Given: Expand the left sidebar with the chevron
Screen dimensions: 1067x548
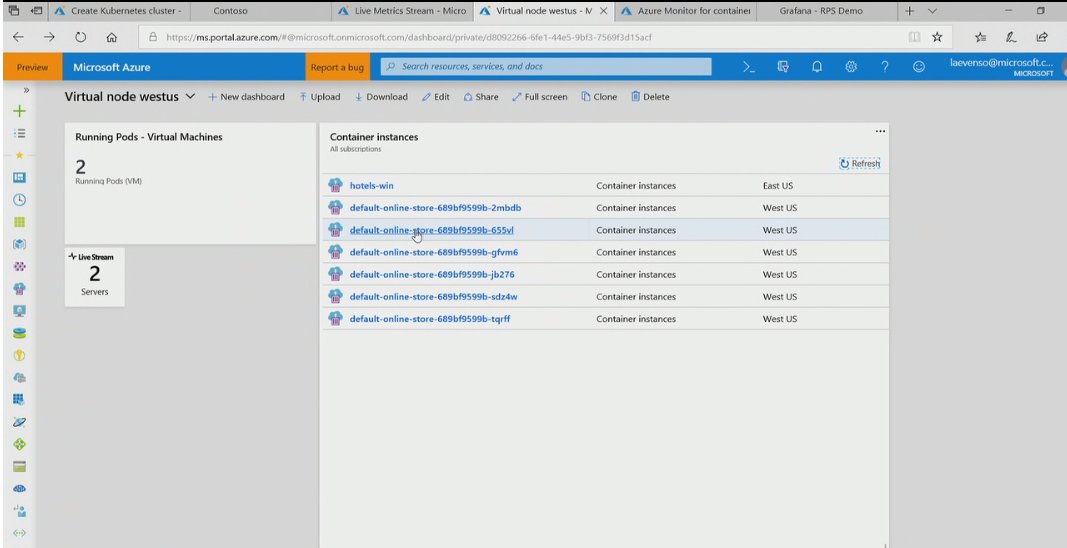Looking at the screenshot, I should pos(26,89).
